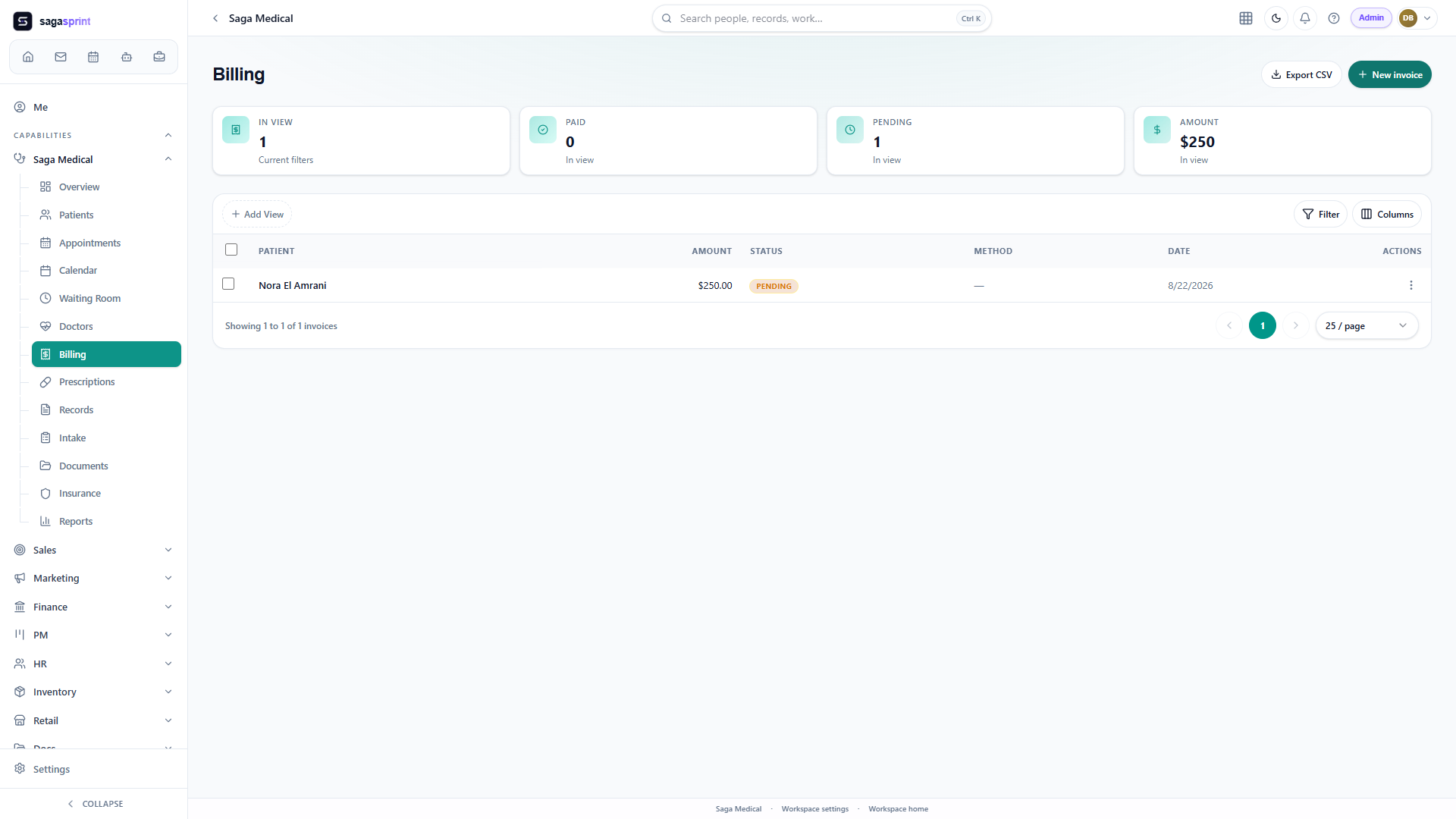Collapse the Saga Medical section chevron
The image size is (1456, 819).
click(x=168, y=159)
